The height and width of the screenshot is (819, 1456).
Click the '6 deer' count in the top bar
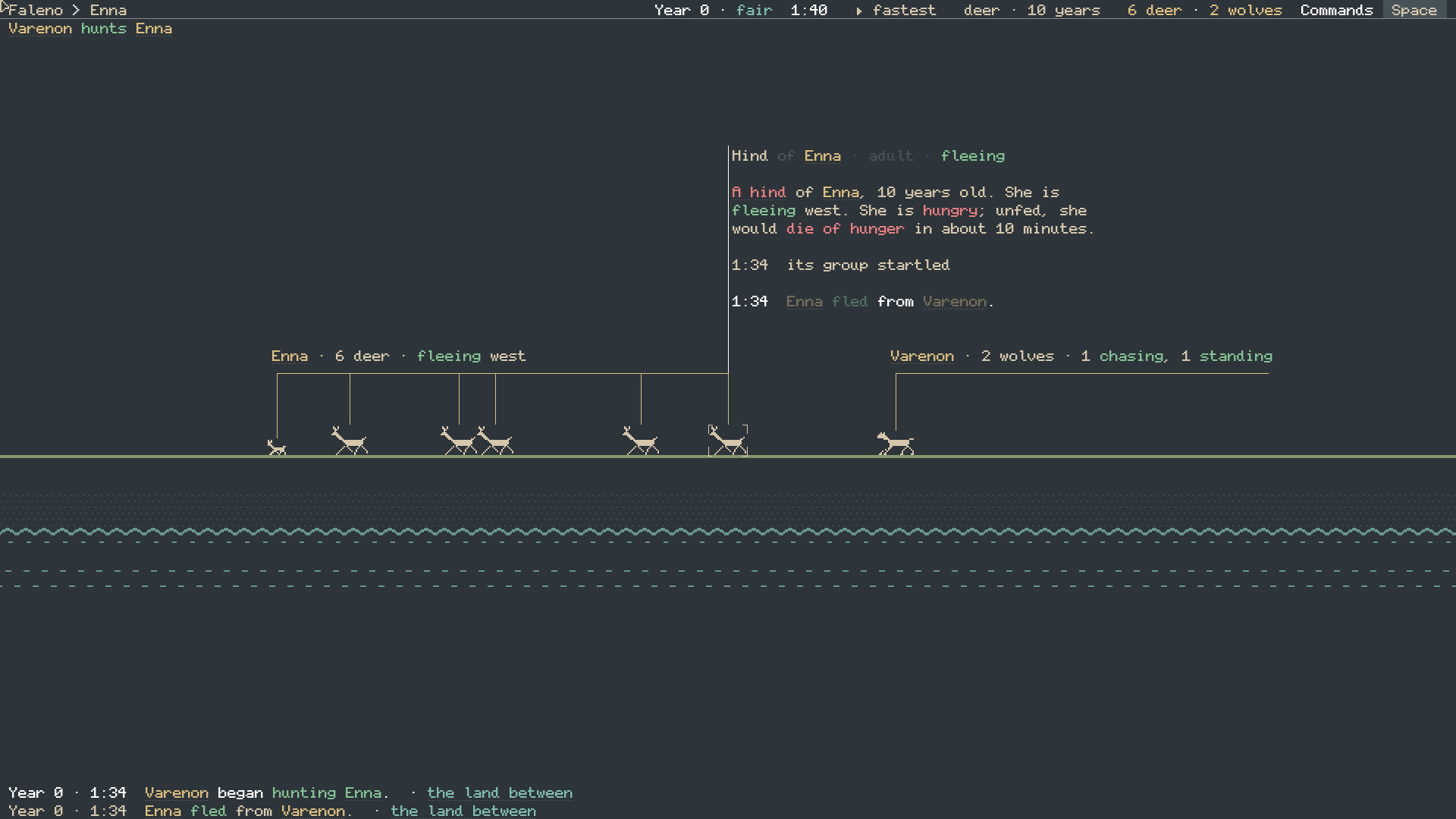(x=1154, y=10)
